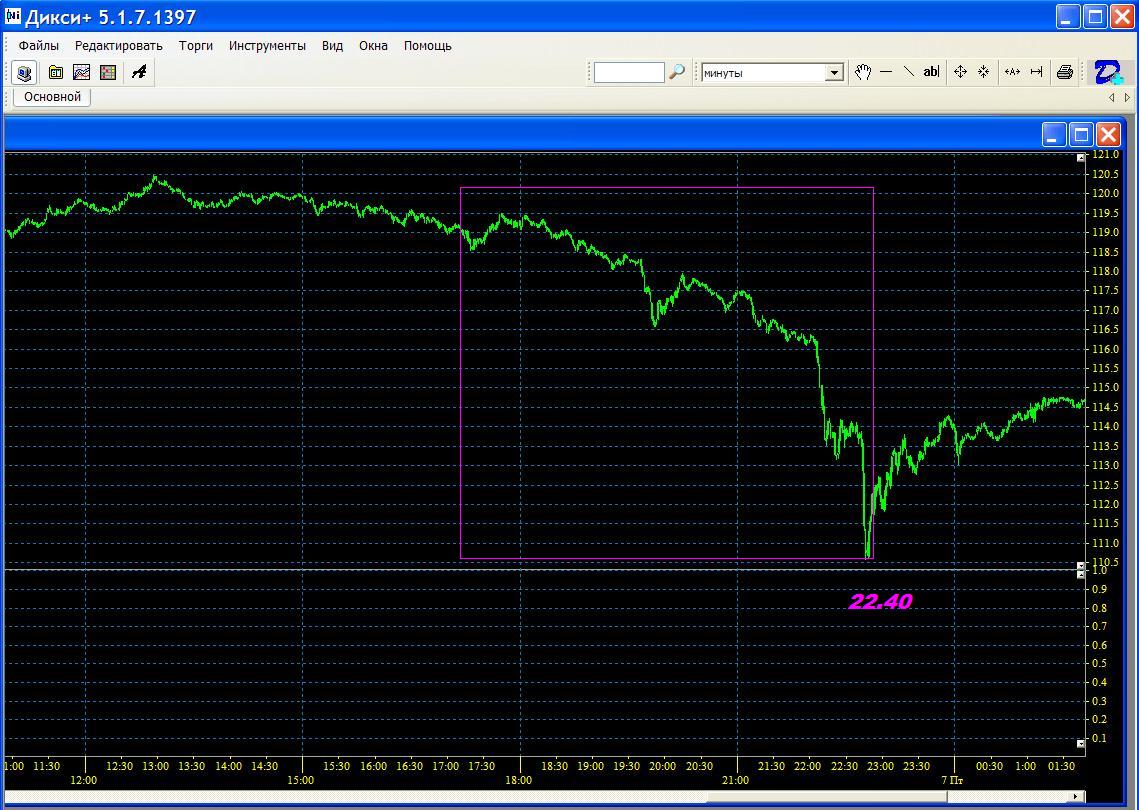
Task: Click the 20:30 time label
Action: [699, 766]
